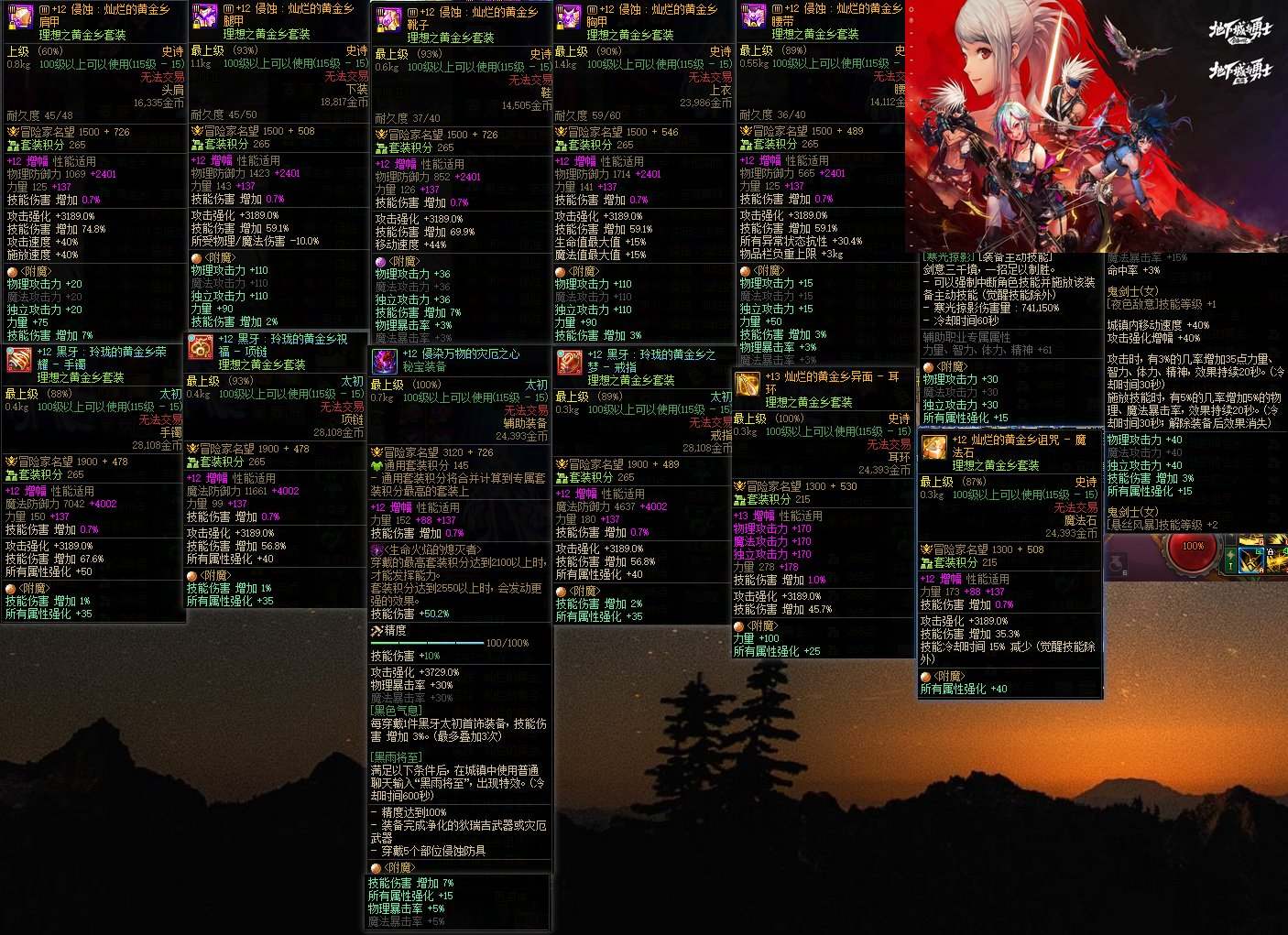The image size is (1288, 935).
Task: Click the [黑色气息] effect heading
Action: pos(396,711)
